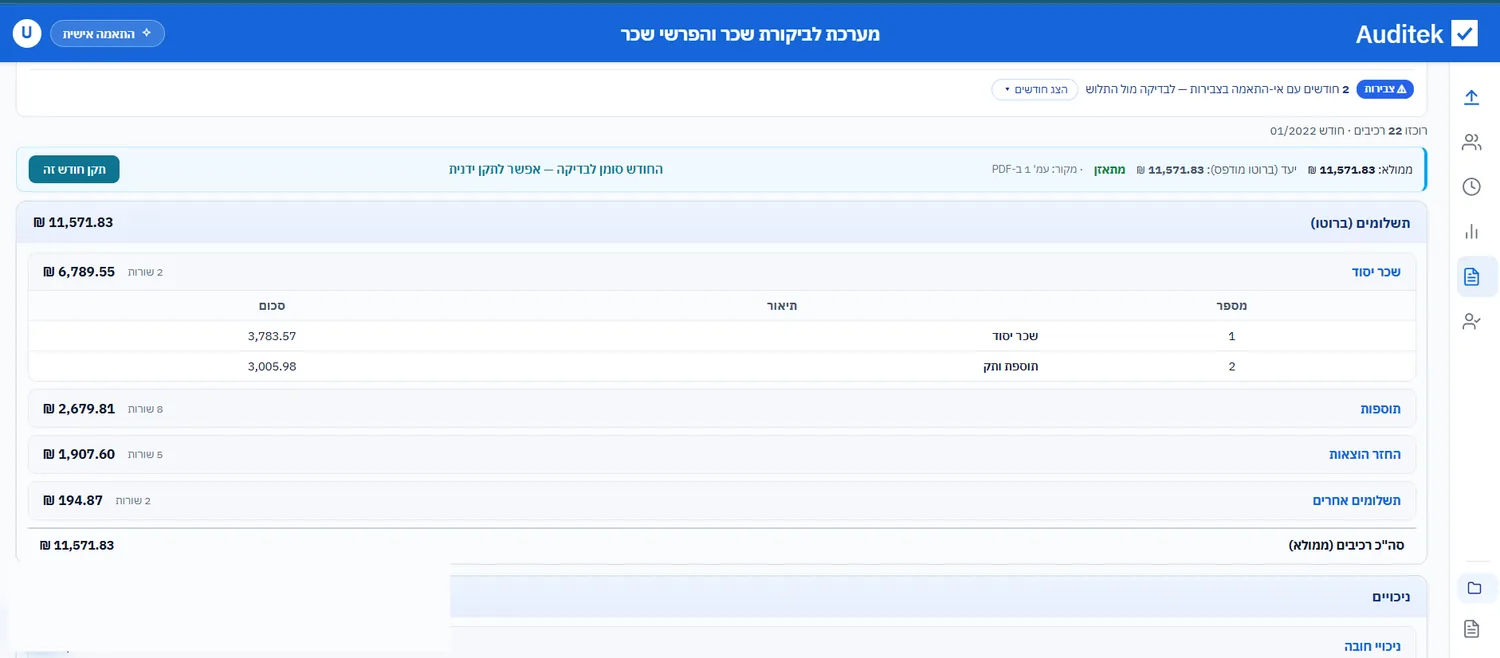This screenshot has width=1500, height=658.
Task: Toggle the 'ניכויים' section header
Action: (938, 596)
